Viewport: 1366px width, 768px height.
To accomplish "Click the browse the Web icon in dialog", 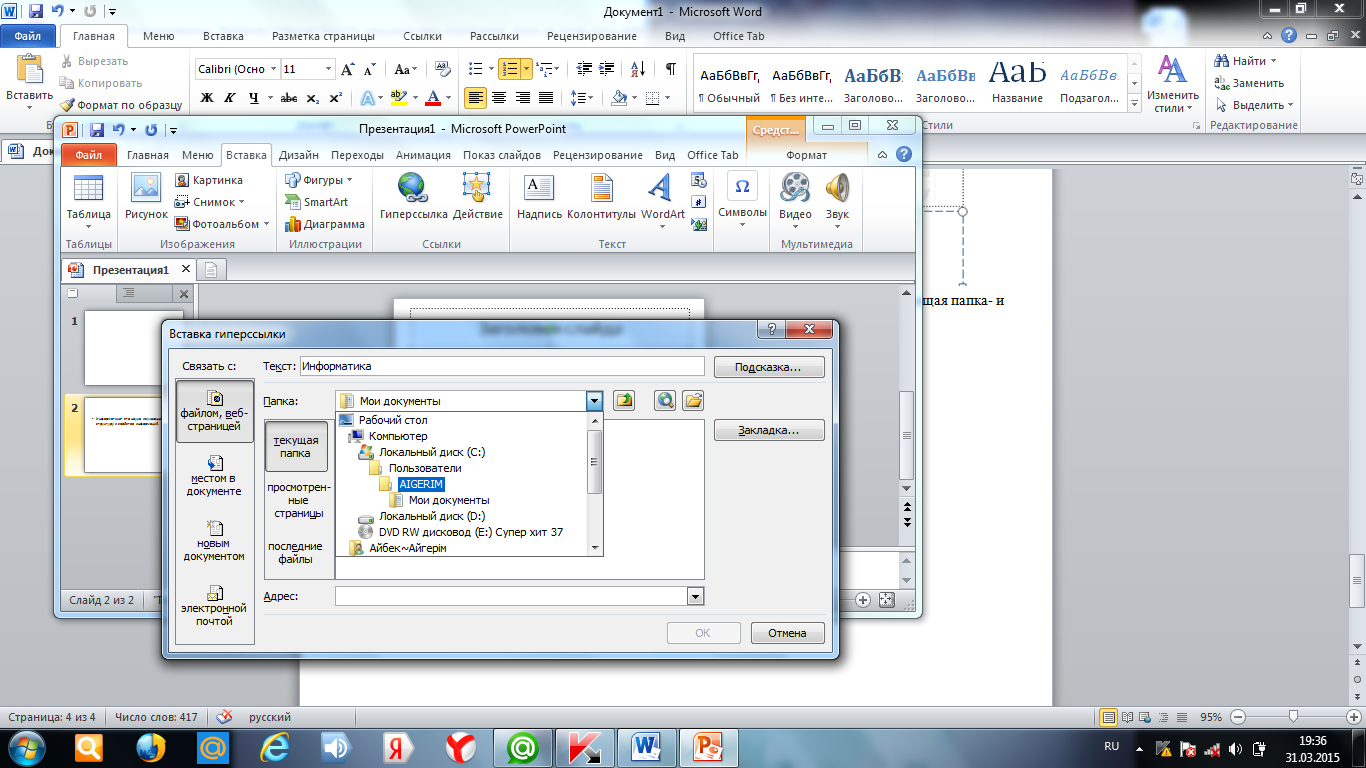I will click(x=665, y=401).
